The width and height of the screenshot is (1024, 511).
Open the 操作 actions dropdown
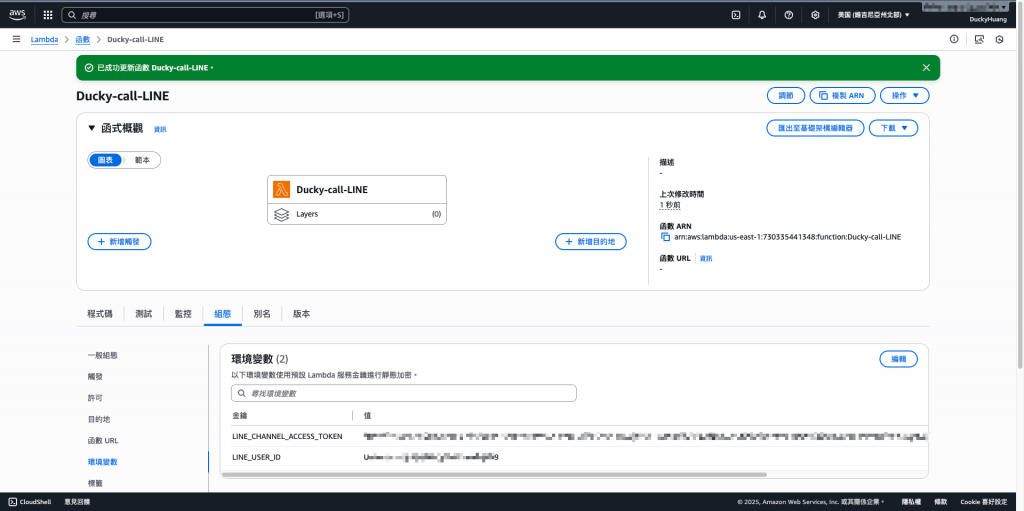pos(904,95)
